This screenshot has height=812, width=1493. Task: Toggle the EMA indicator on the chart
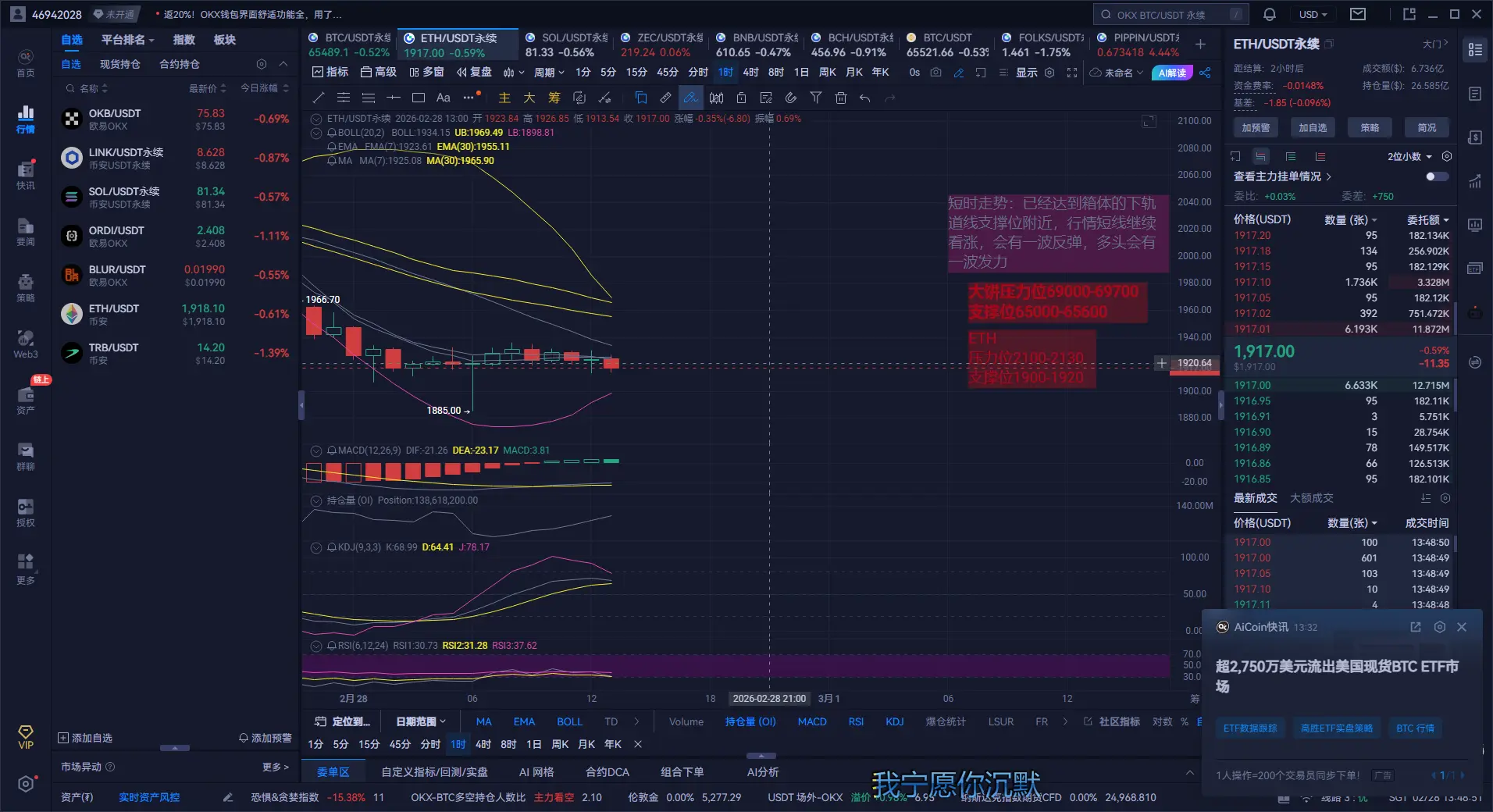pyautogui.click(x=524, y=721)
